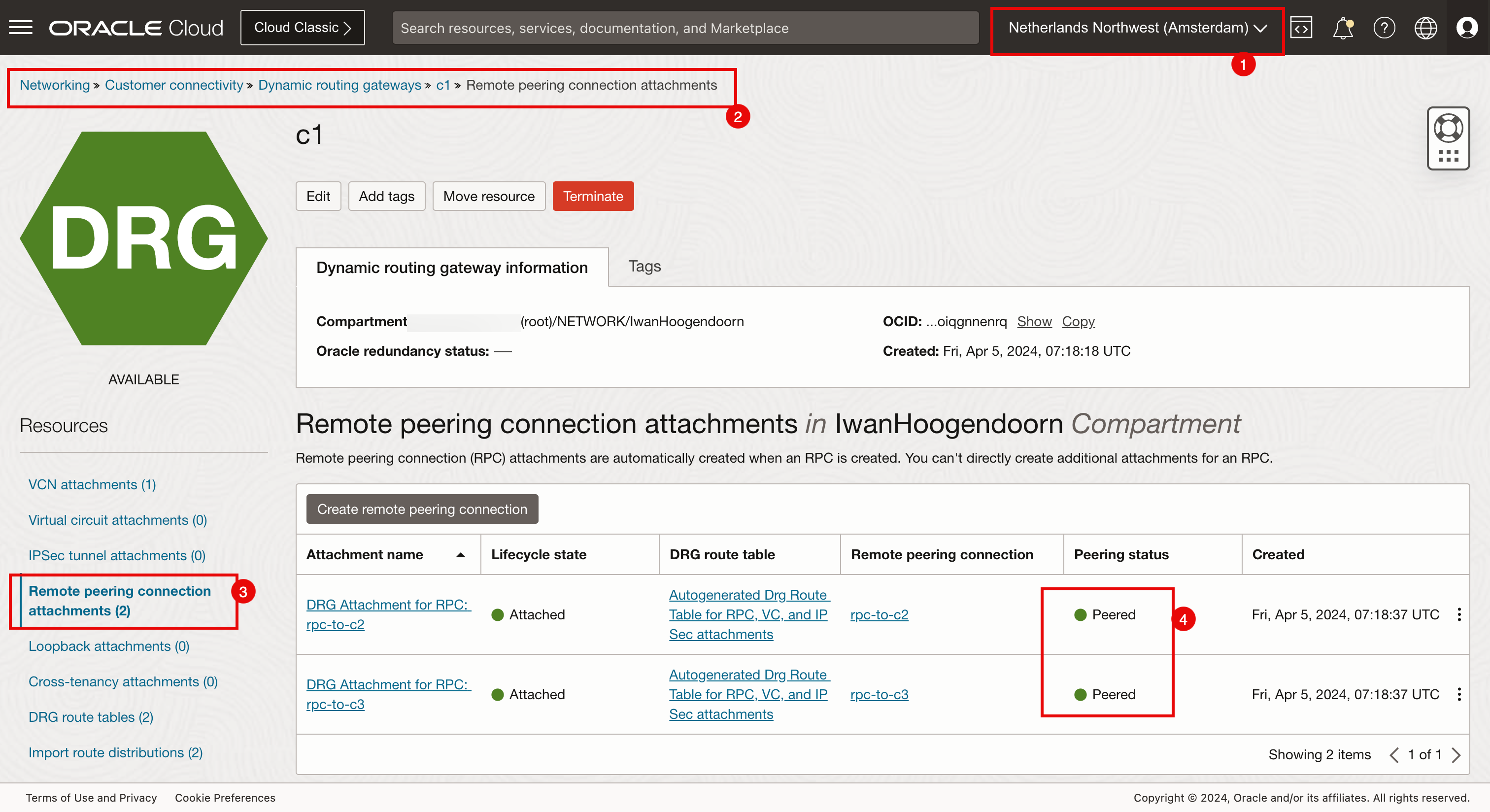The height and width of the screenshot is (812, 1490).
Task: Click the support lifebuoy widget
Action: 1448,129
